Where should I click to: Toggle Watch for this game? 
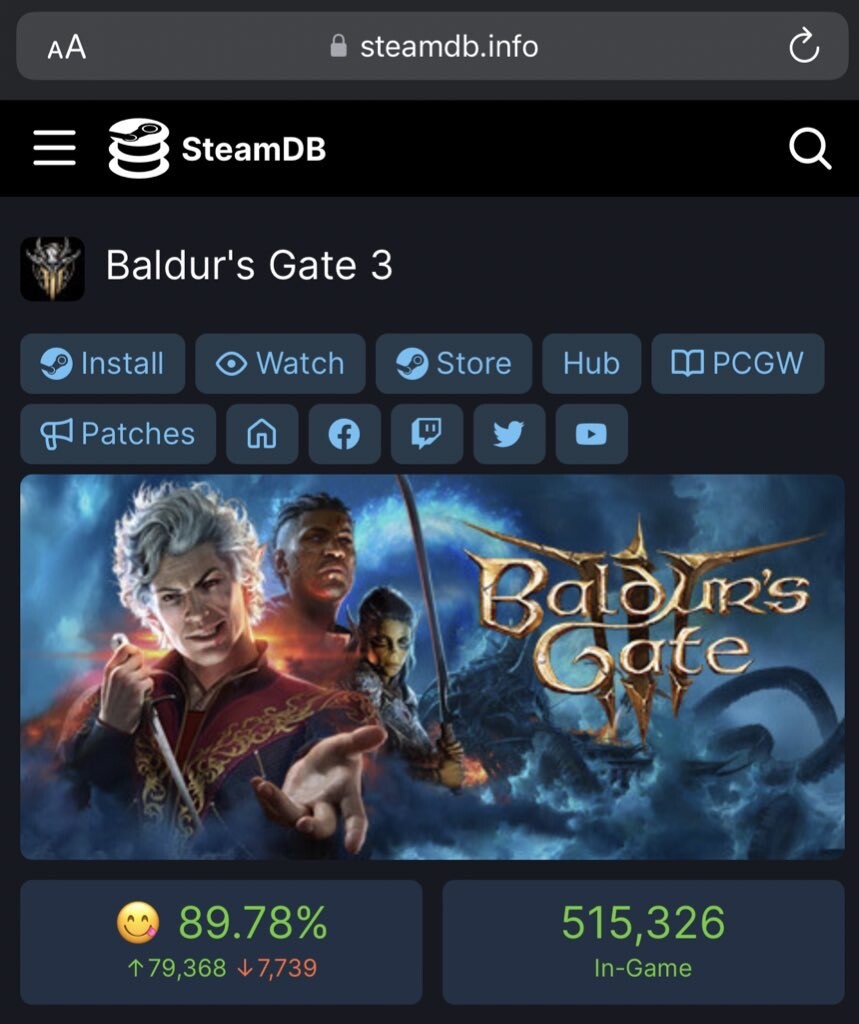point(280,363)
